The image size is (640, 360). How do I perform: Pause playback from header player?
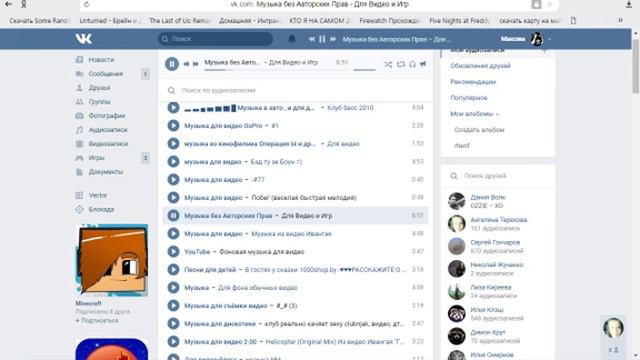pos(322,39)
